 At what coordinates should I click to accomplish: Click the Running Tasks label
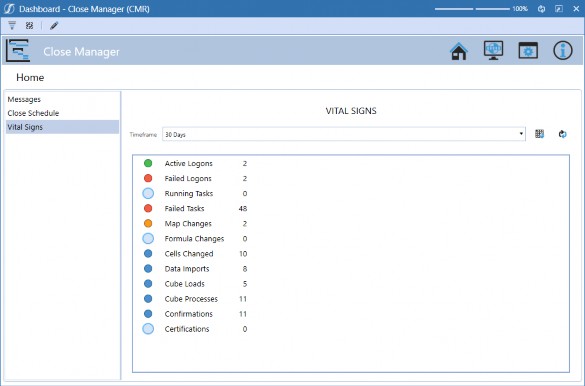(189, 194)
